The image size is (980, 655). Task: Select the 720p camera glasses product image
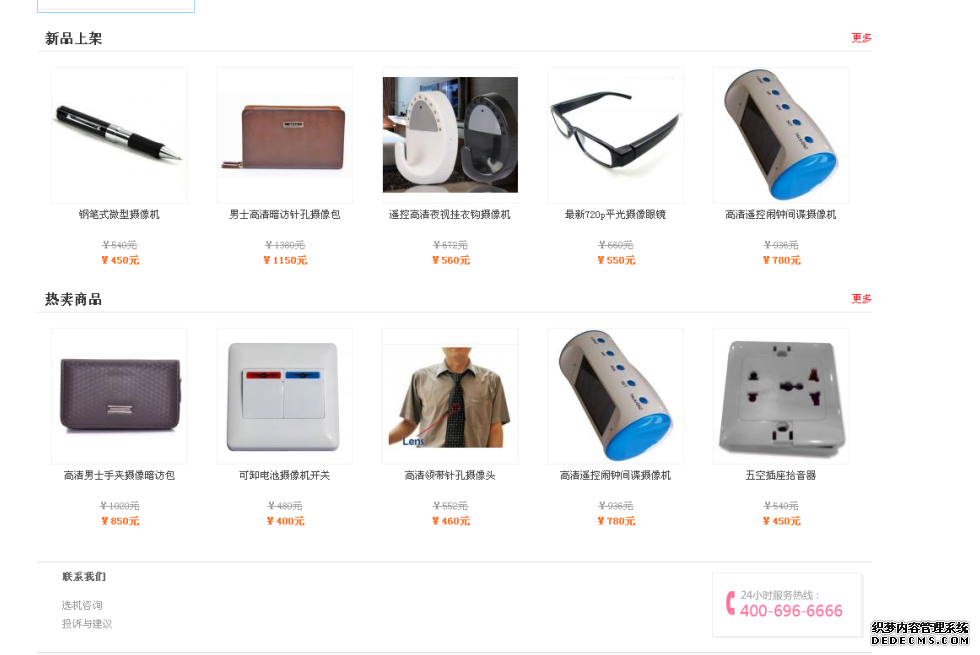click(616, 135)
